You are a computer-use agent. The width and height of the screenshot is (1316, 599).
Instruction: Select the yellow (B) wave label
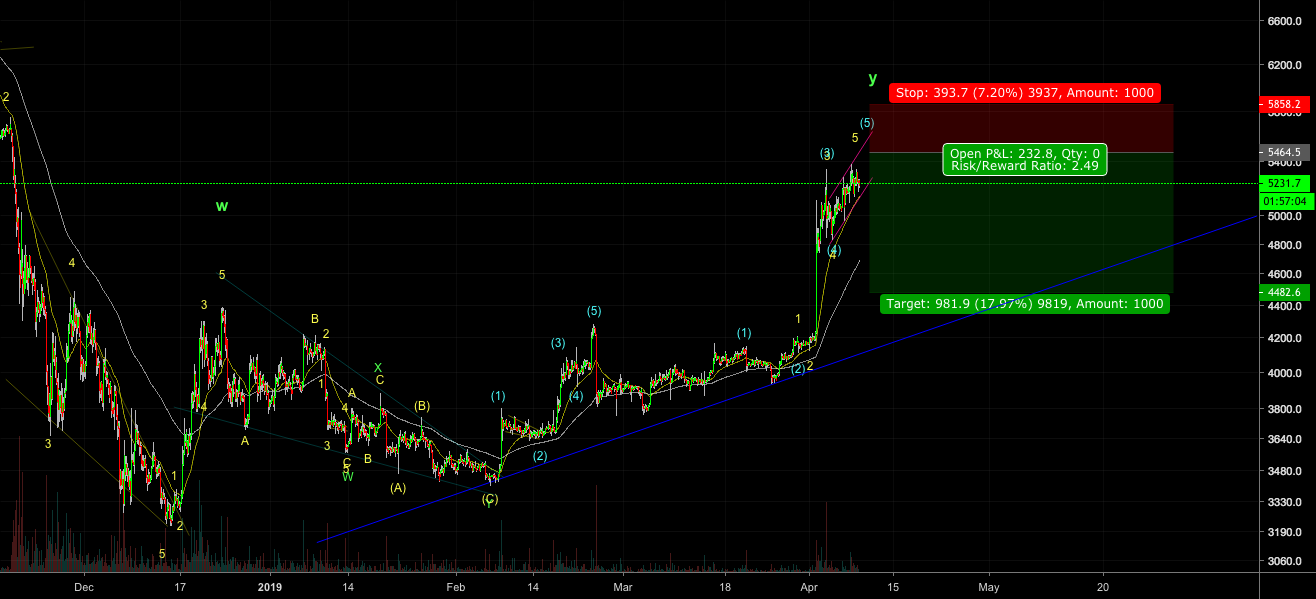coord(422,406)
